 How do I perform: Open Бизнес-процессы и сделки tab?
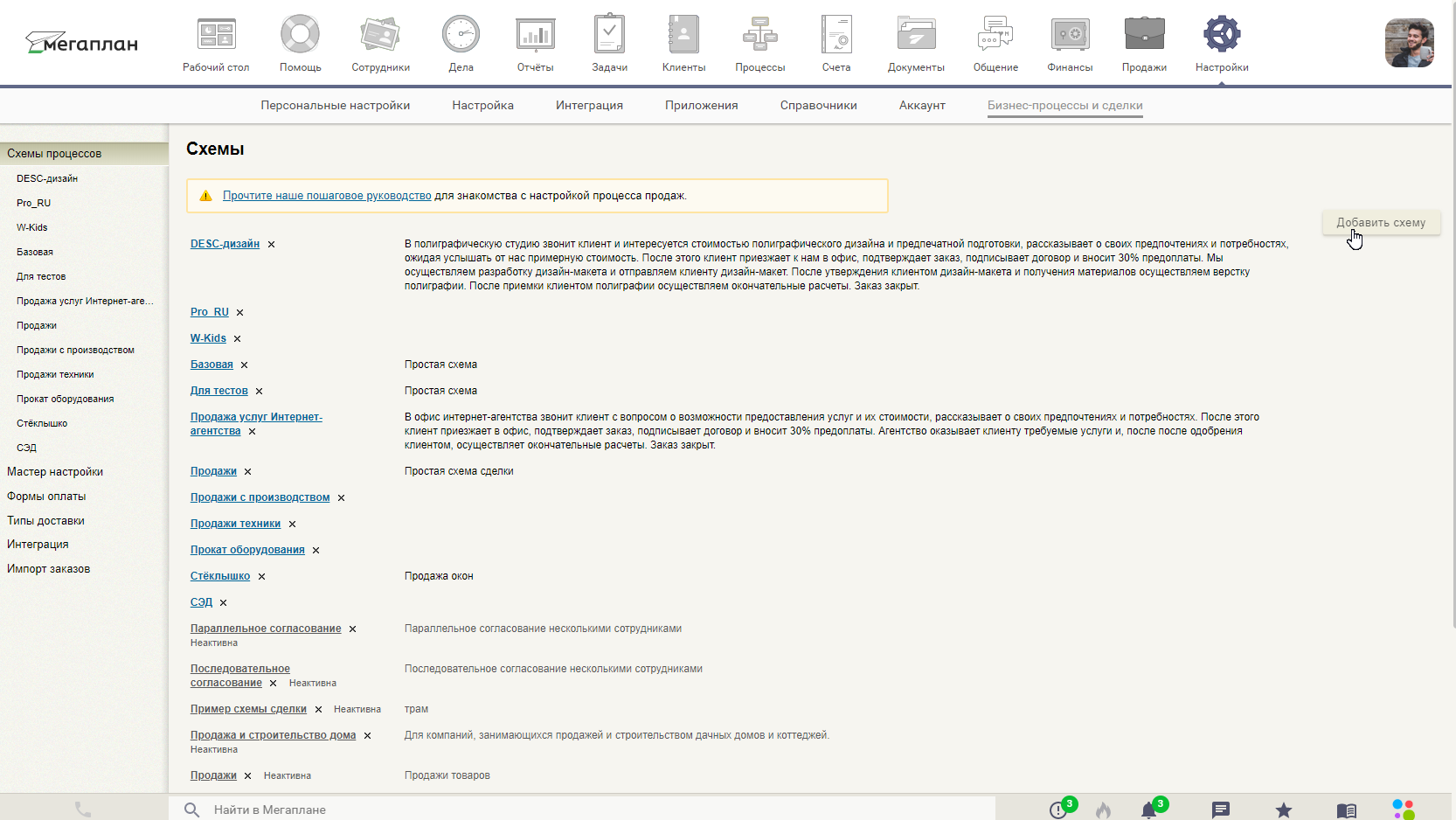(1064, 106)
